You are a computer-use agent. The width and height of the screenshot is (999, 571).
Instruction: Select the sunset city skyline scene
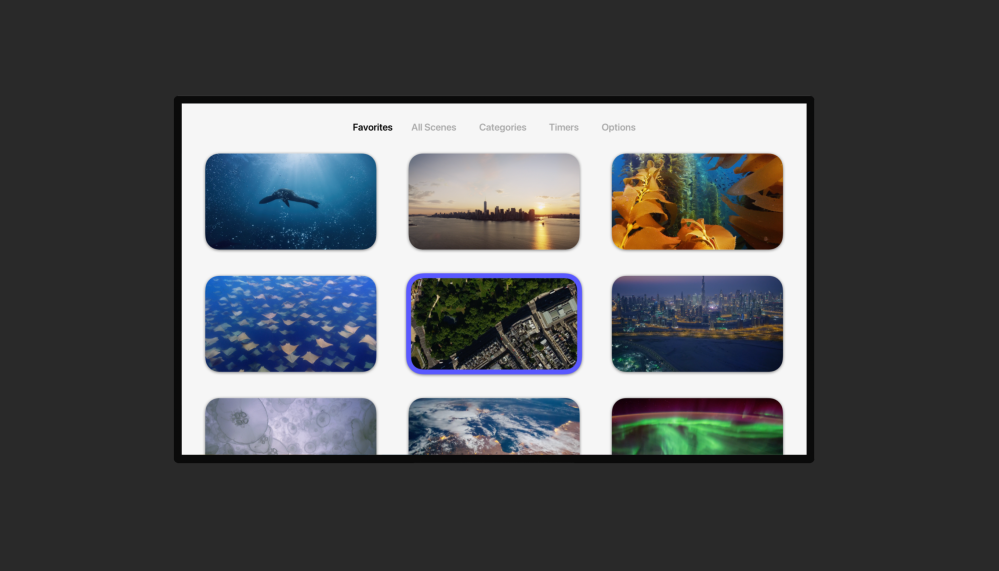tap(494, 201)
